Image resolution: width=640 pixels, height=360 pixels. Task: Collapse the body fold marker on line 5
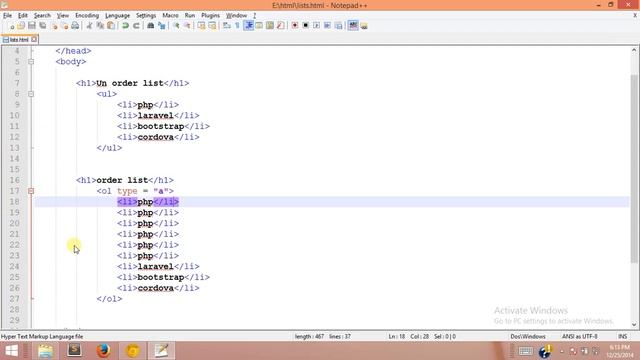point(31,62)
